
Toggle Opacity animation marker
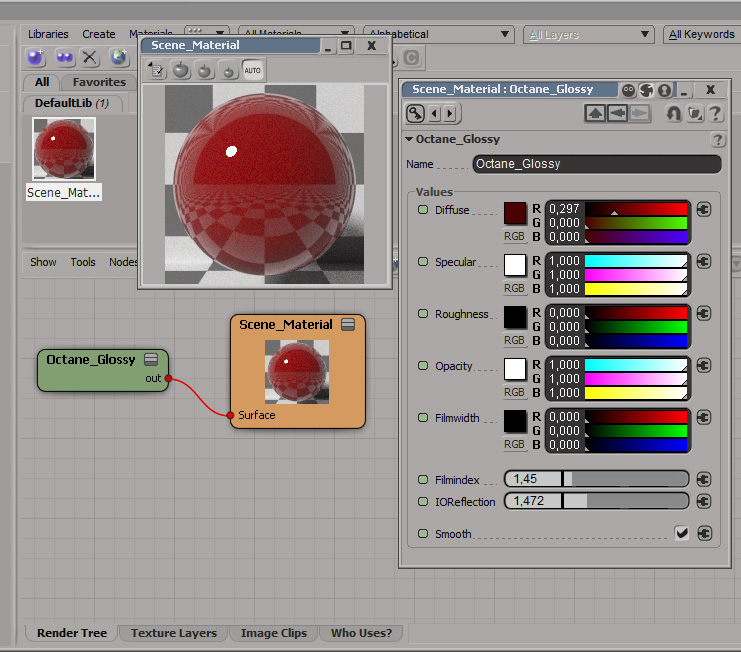[x=423, y=365]
